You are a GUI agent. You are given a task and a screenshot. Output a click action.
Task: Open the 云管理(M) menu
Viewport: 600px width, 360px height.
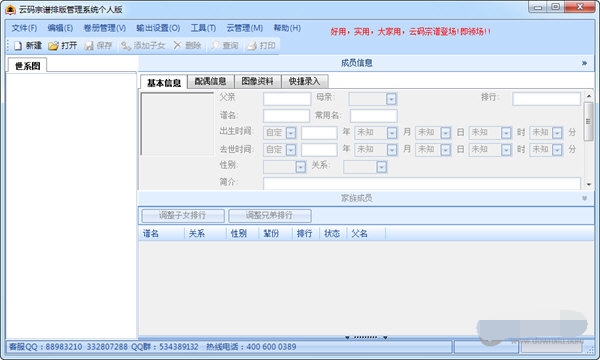pos(245,28)
